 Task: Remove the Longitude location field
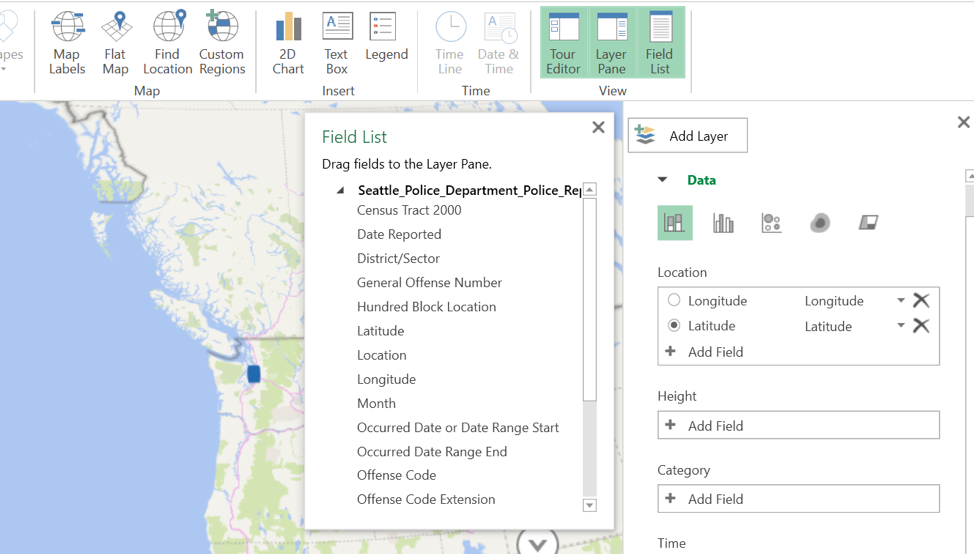[921, 300]
